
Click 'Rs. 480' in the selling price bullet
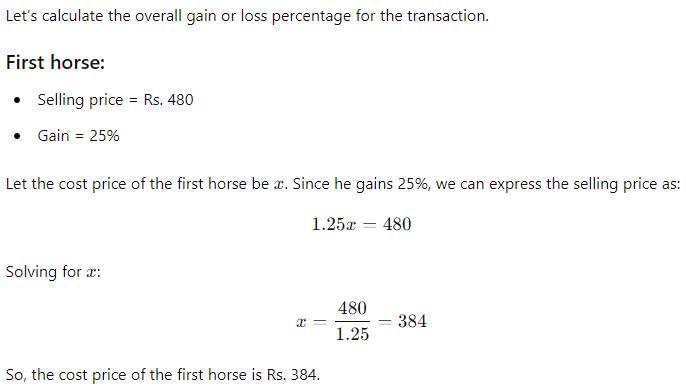[x=168, y=100]
